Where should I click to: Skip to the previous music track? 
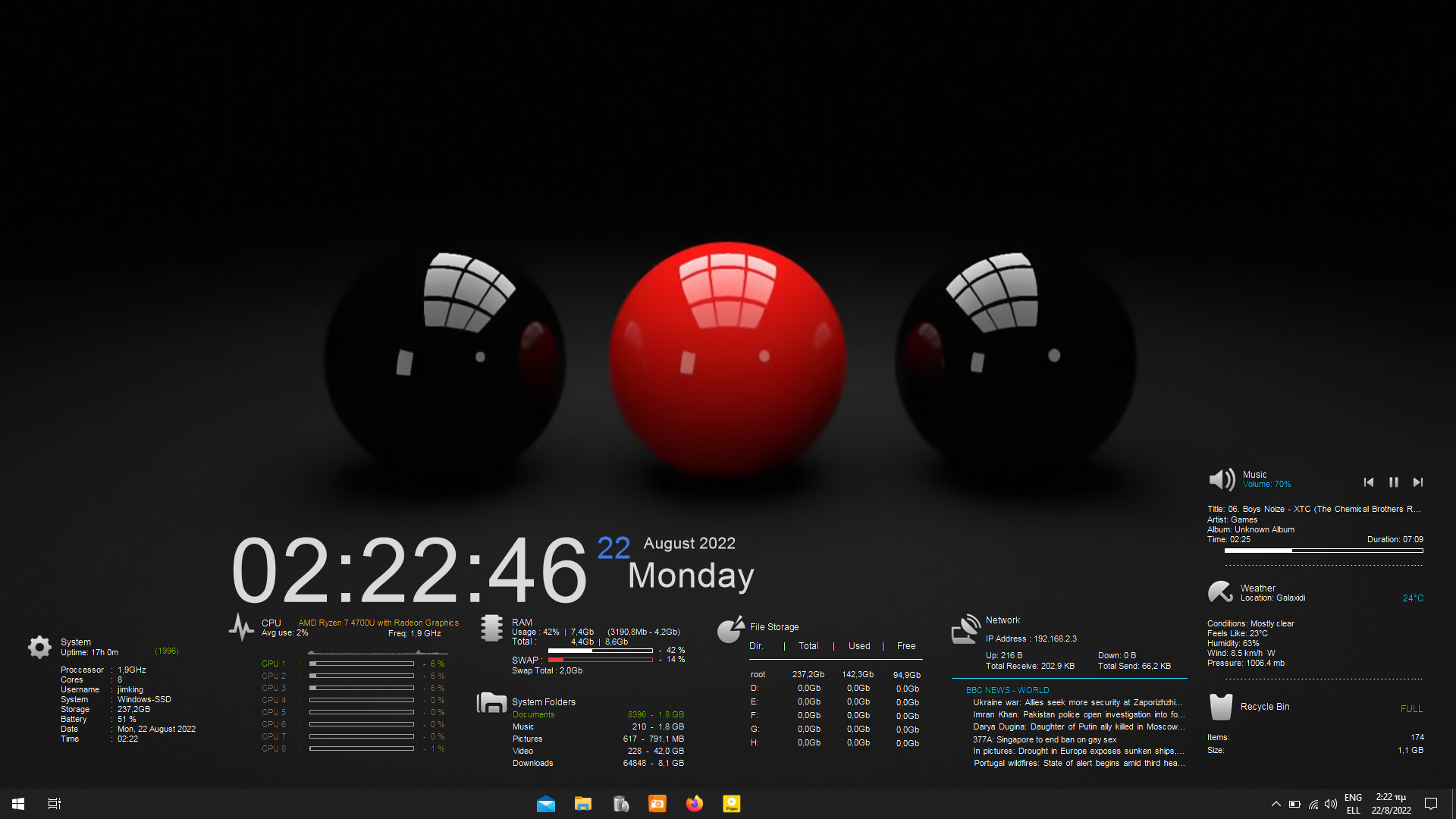pos(1369,482)
